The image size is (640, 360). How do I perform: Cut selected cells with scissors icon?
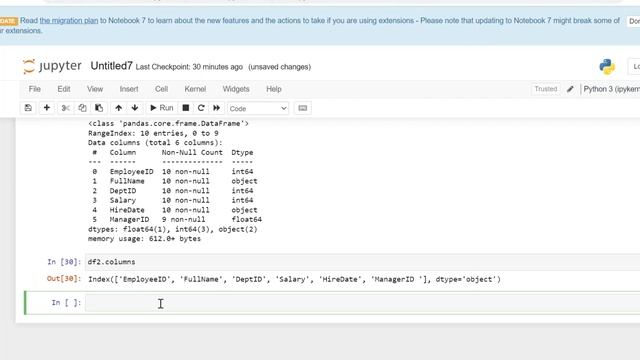tap(65, 108)
